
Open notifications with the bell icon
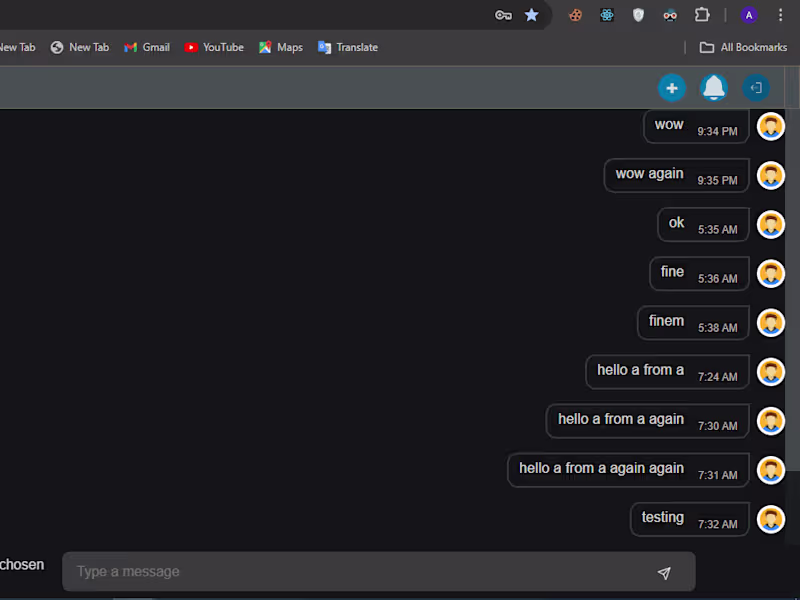point(714,88)
